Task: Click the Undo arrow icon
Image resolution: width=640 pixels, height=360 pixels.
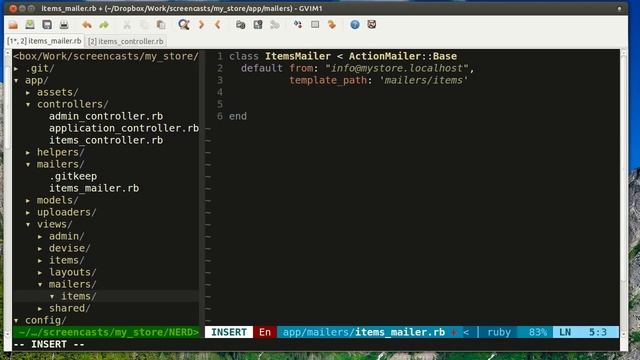Action: 87,25
